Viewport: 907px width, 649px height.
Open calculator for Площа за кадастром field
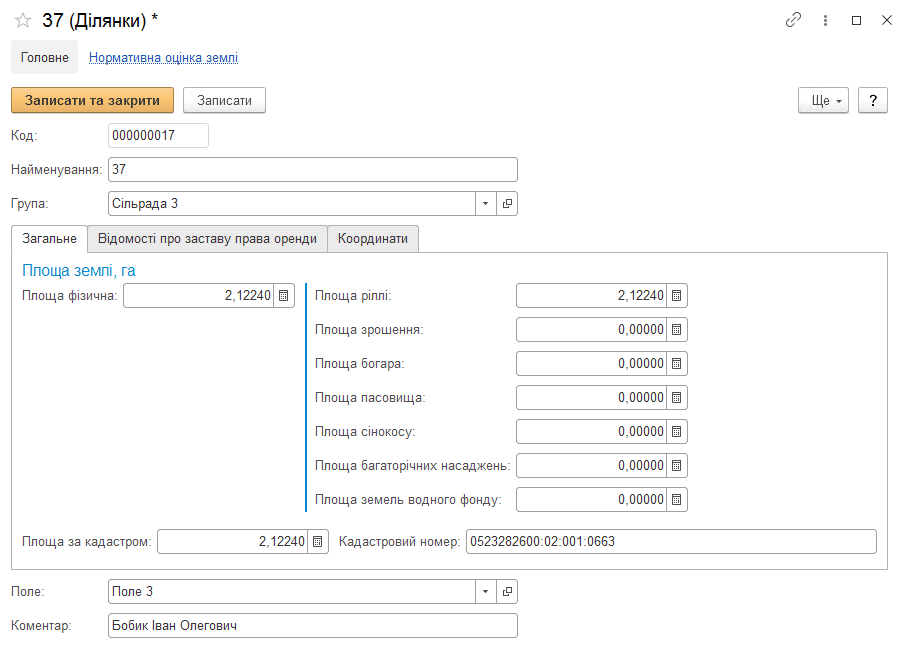pyautogui.click(x=317, y=541)
